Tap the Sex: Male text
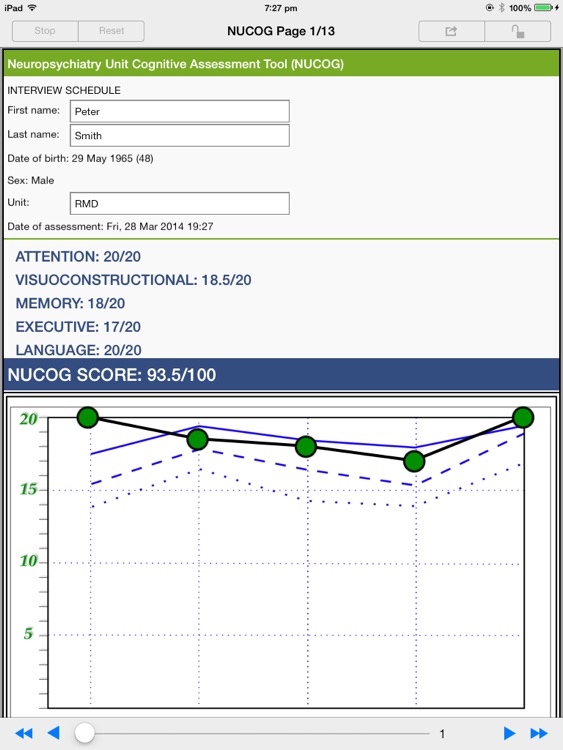The width and height of the screenshot is (563, 750). [x=31, y=180]
